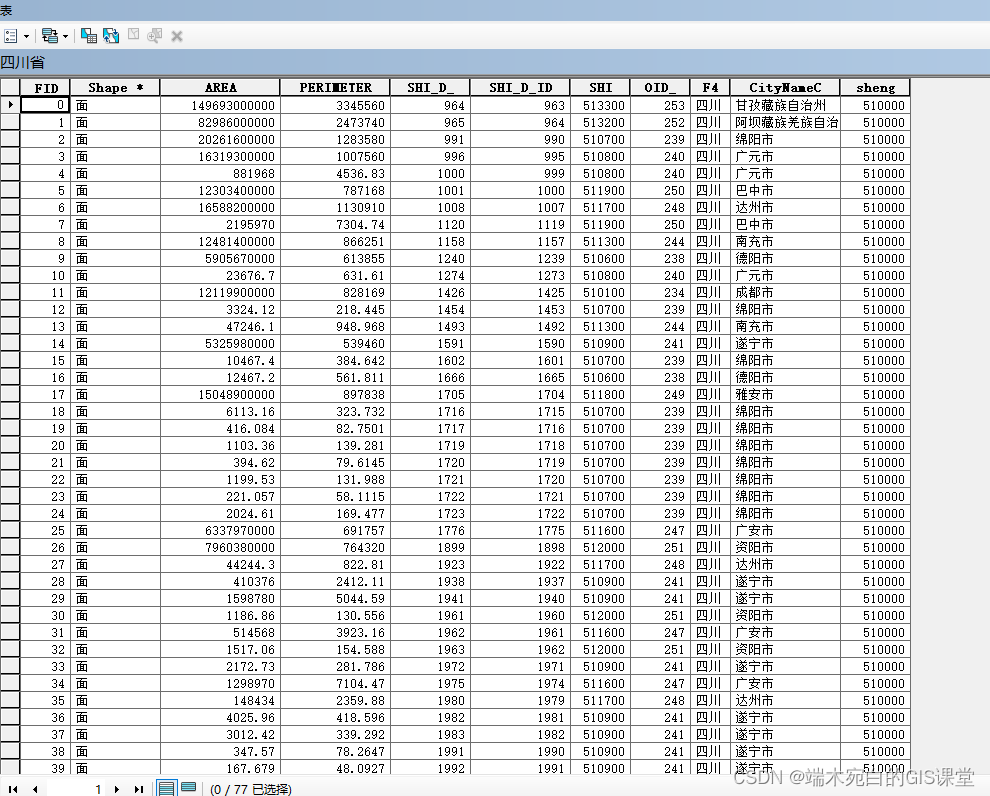This screenshot has height=796, width=990.
Task: Click the PERIMETER column header
Action: coord(335,88)
